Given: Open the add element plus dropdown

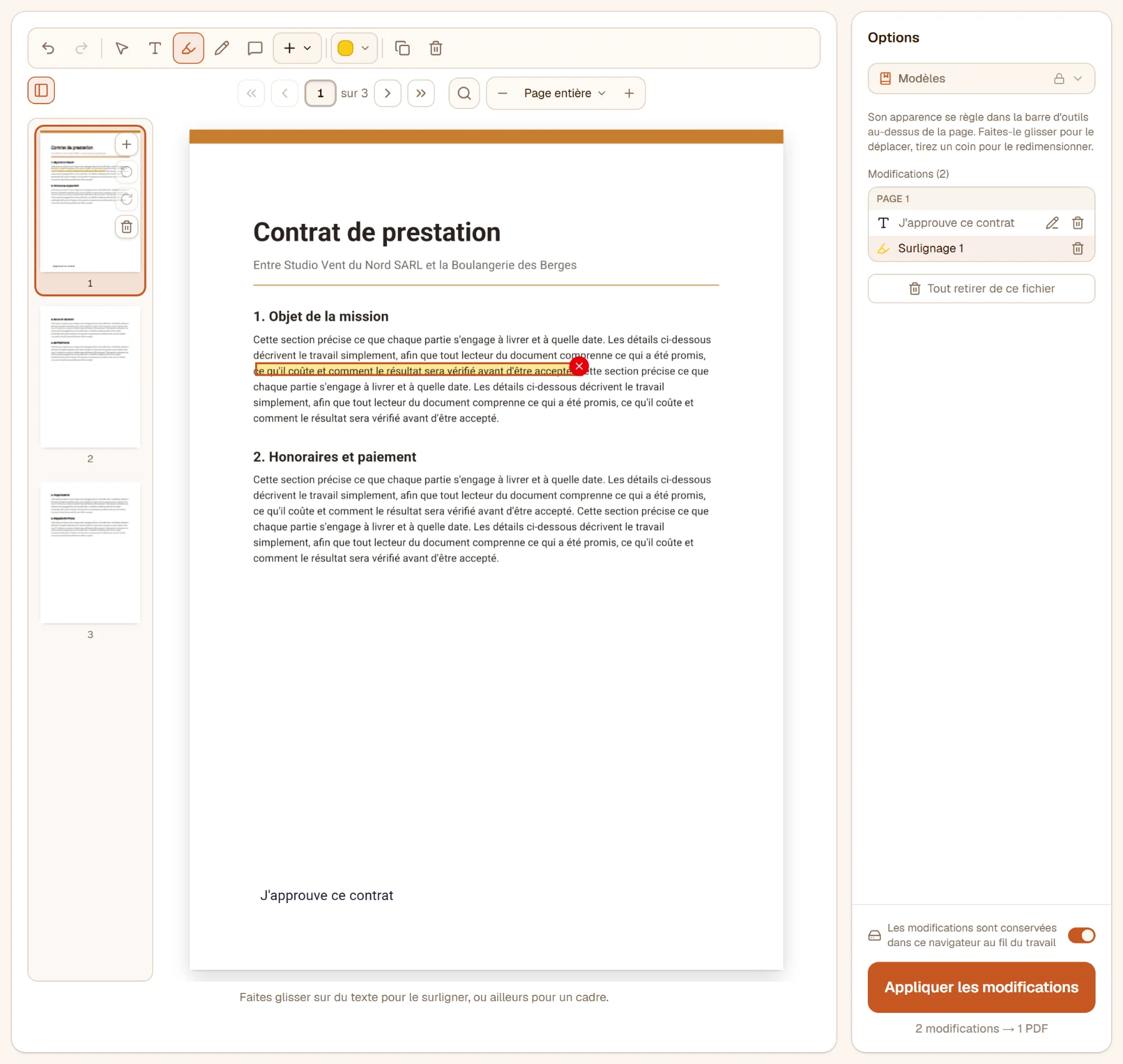Looking at the screenshot, I should click(x=297, y=48).
